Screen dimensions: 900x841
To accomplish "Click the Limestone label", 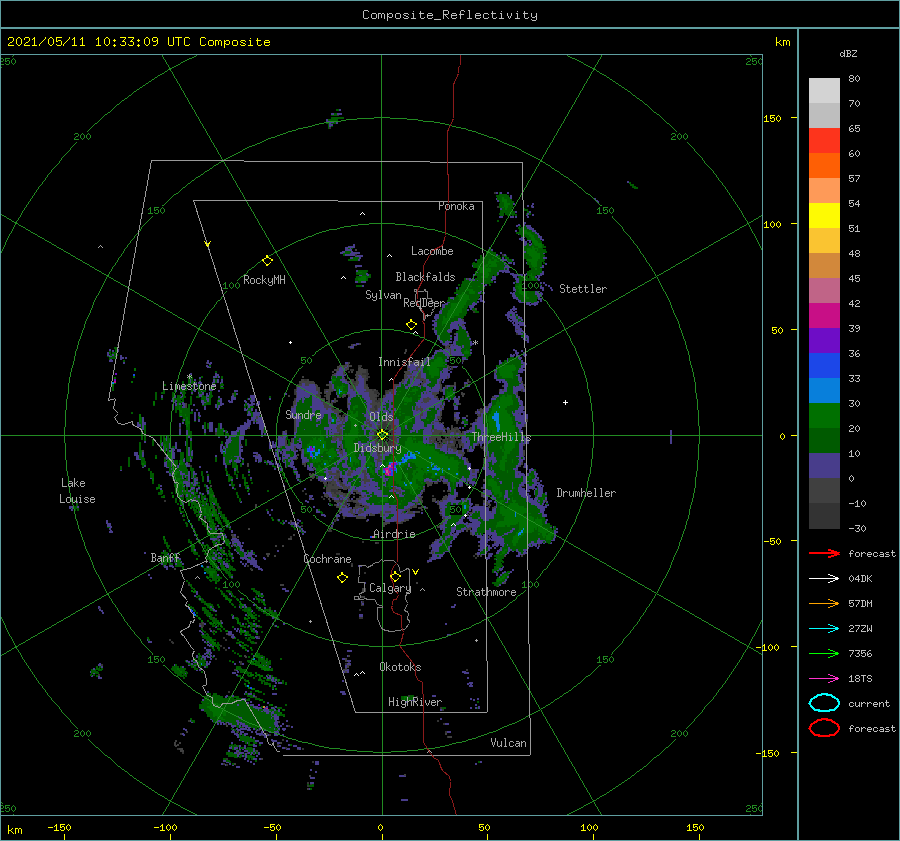I will [x=189, y=386].
